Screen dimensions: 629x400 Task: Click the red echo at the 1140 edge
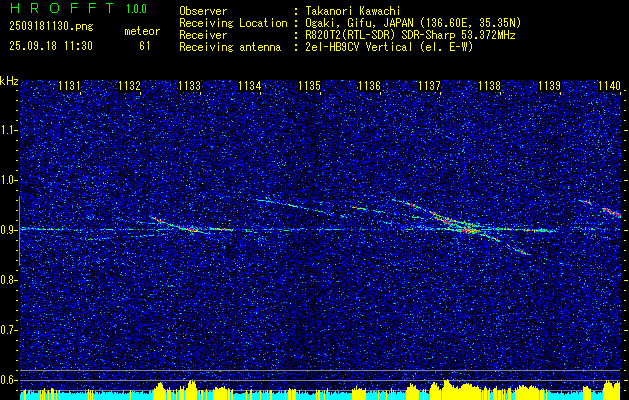point(612,212)
